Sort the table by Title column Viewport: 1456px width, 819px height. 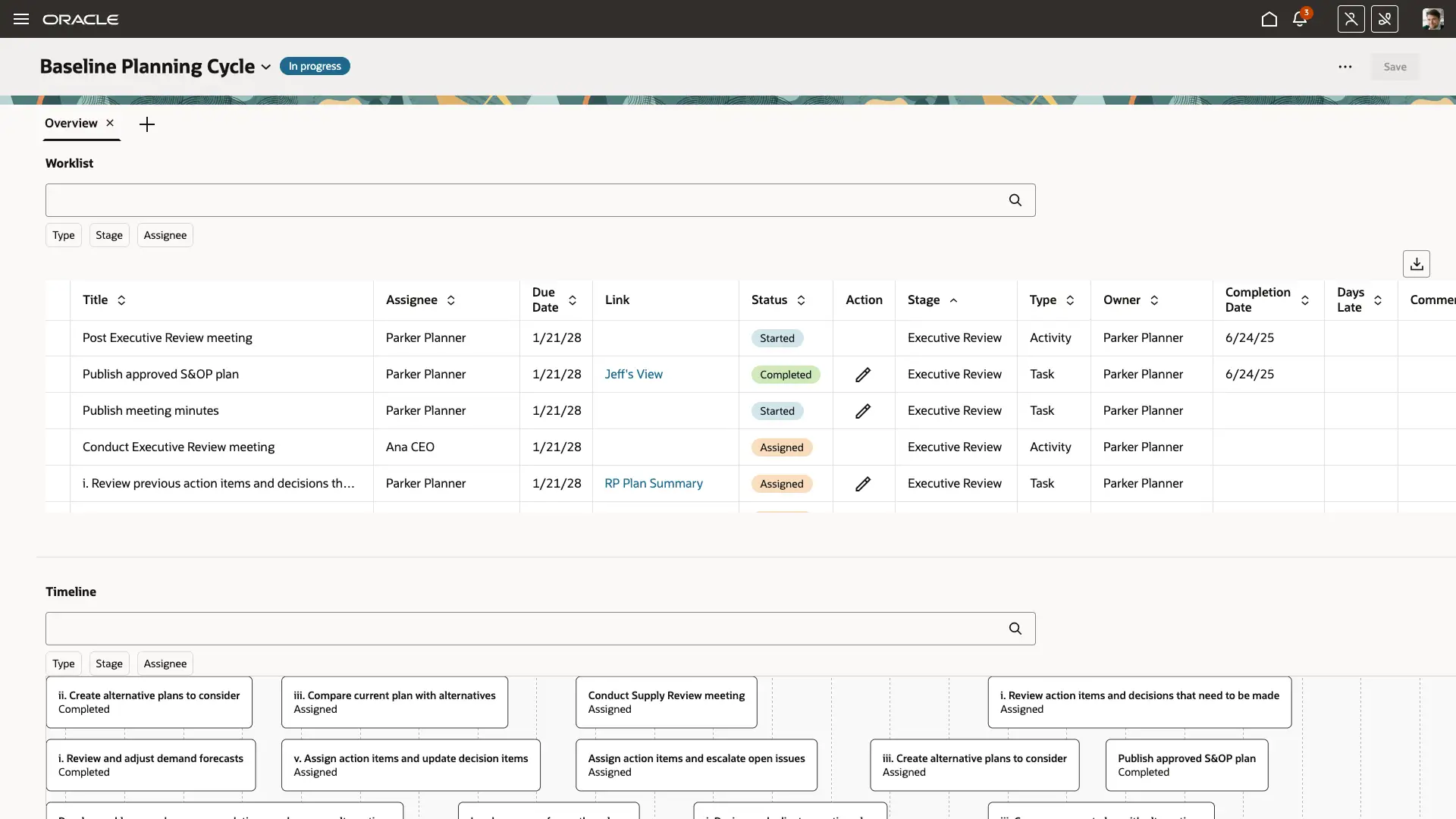click(x=121, y=300)
